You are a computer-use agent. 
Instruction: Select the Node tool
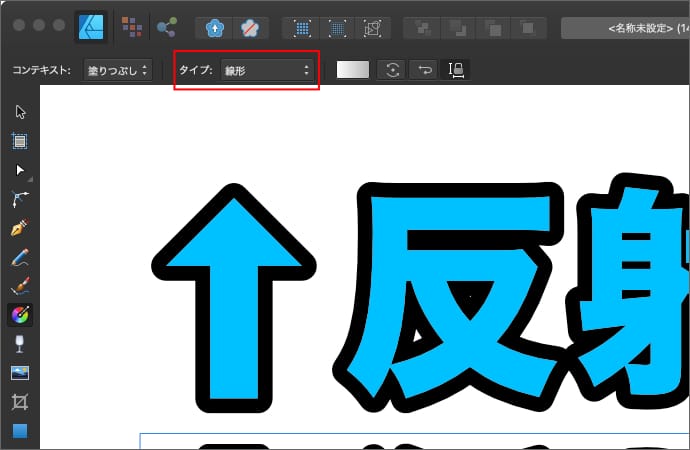[20, 170]
